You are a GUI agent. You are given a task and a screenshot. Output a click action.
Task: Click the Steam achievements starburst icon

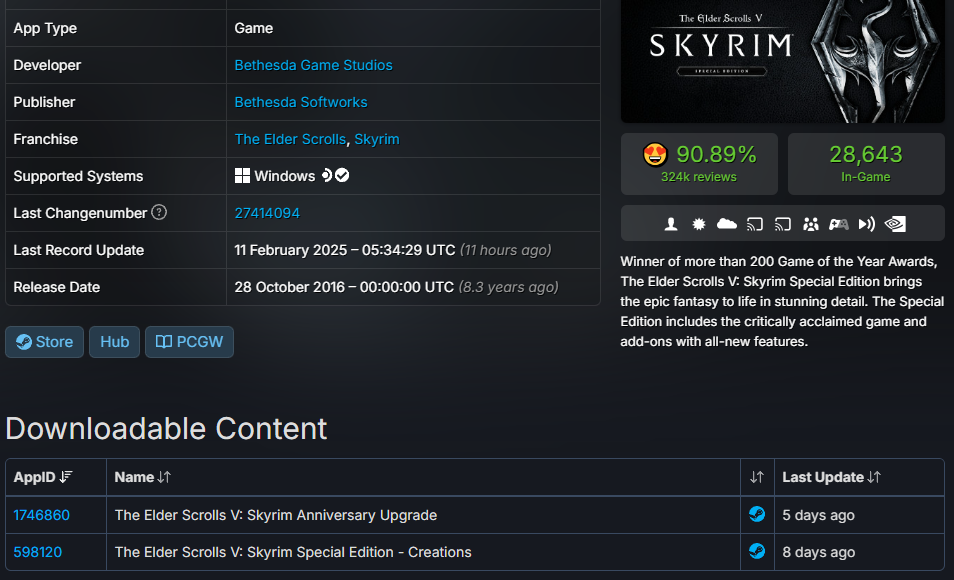(698, 224)
